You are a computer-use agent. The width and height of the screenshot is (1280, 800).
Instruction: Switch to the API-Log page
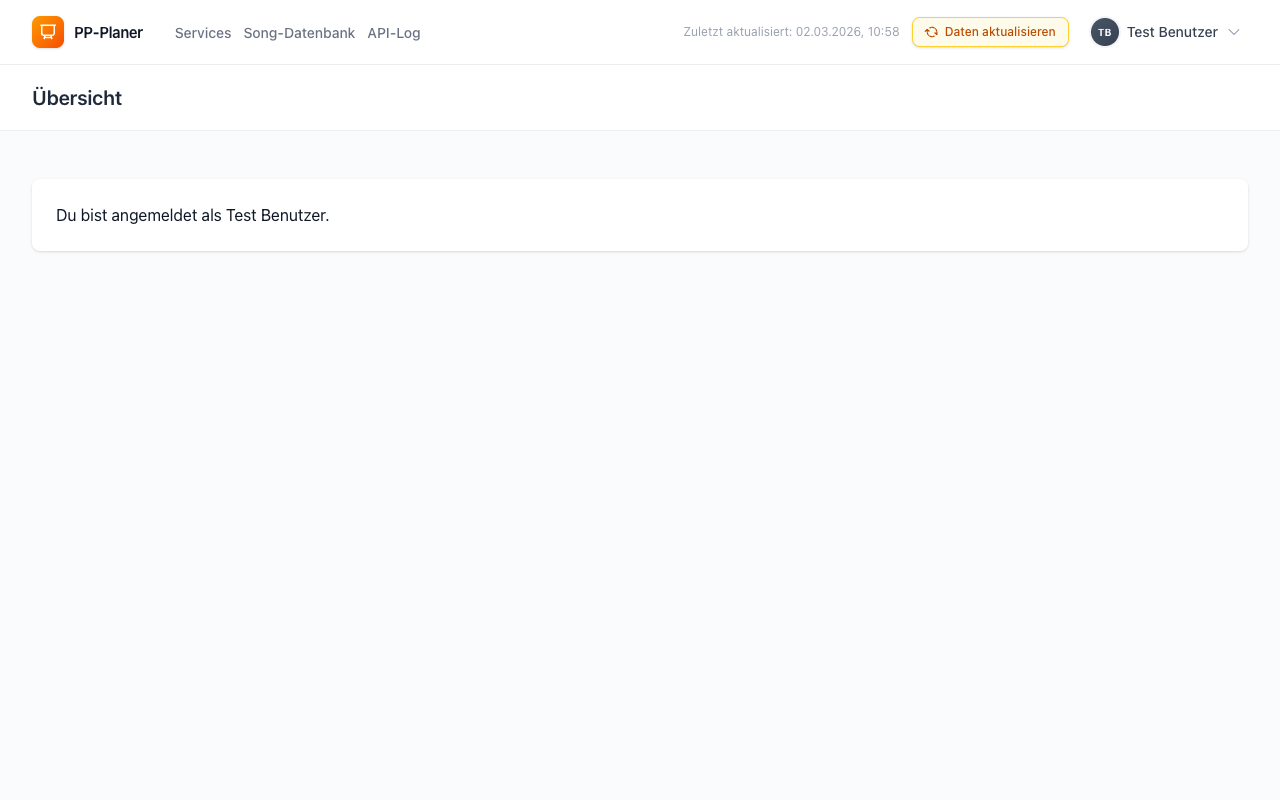pyautogui.click(x=394, y=33)
